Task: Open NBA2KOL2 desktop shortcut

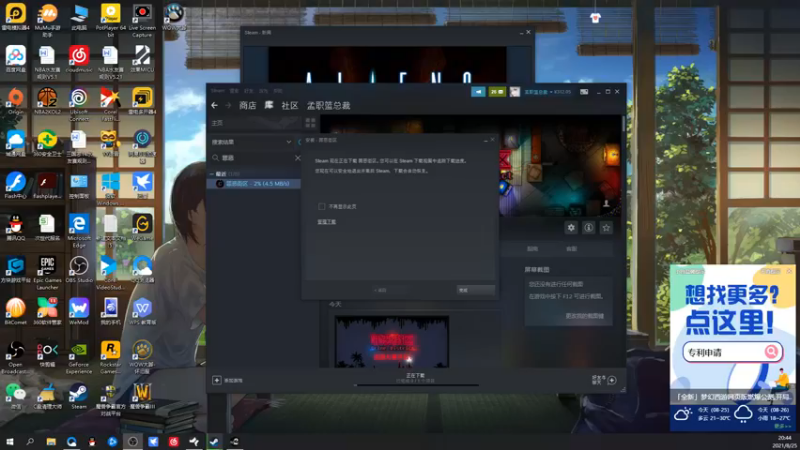Action: pyautogui.click(x=47, y=101)
